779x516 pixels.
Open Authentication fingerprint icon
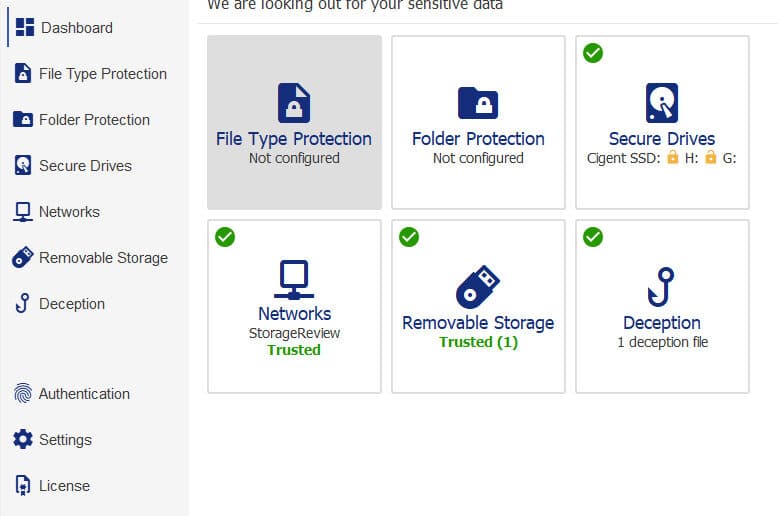(23, 393)
